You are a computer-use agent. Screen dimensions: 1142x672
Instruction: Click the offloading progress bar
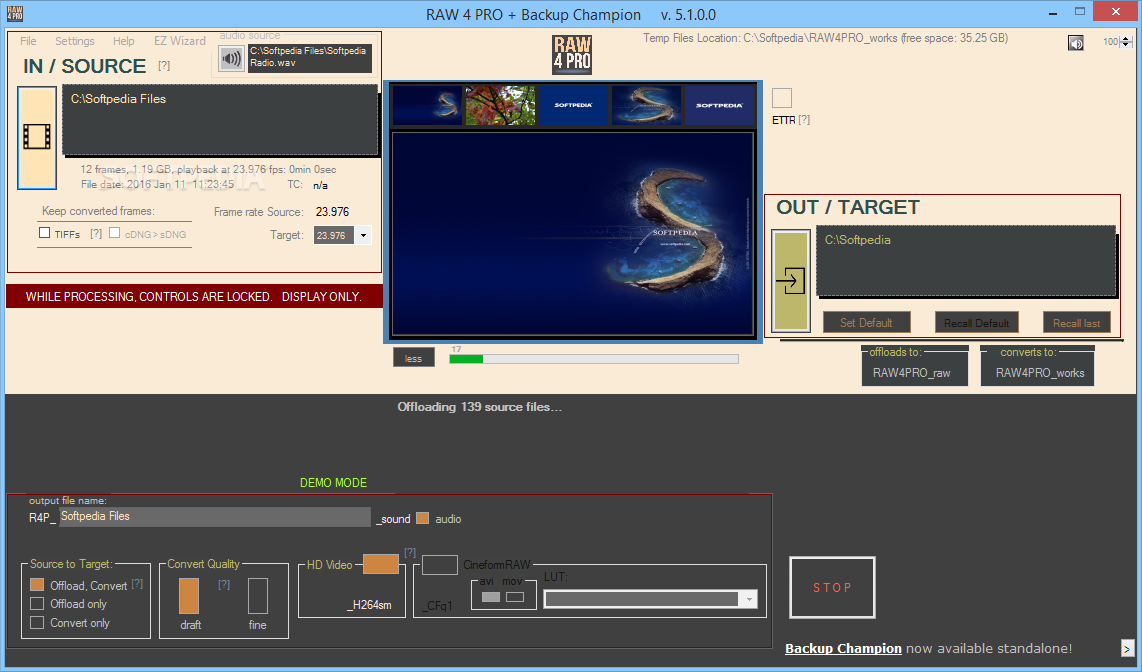594,359
